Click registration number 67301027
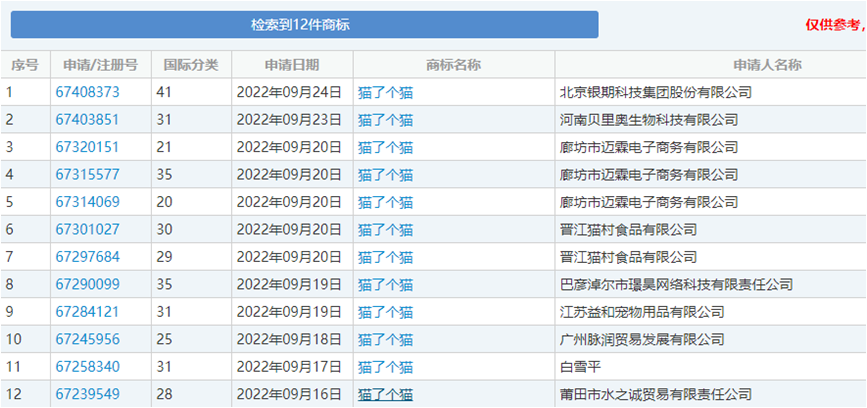The image size is (867, 408). (x=87, y=230)
